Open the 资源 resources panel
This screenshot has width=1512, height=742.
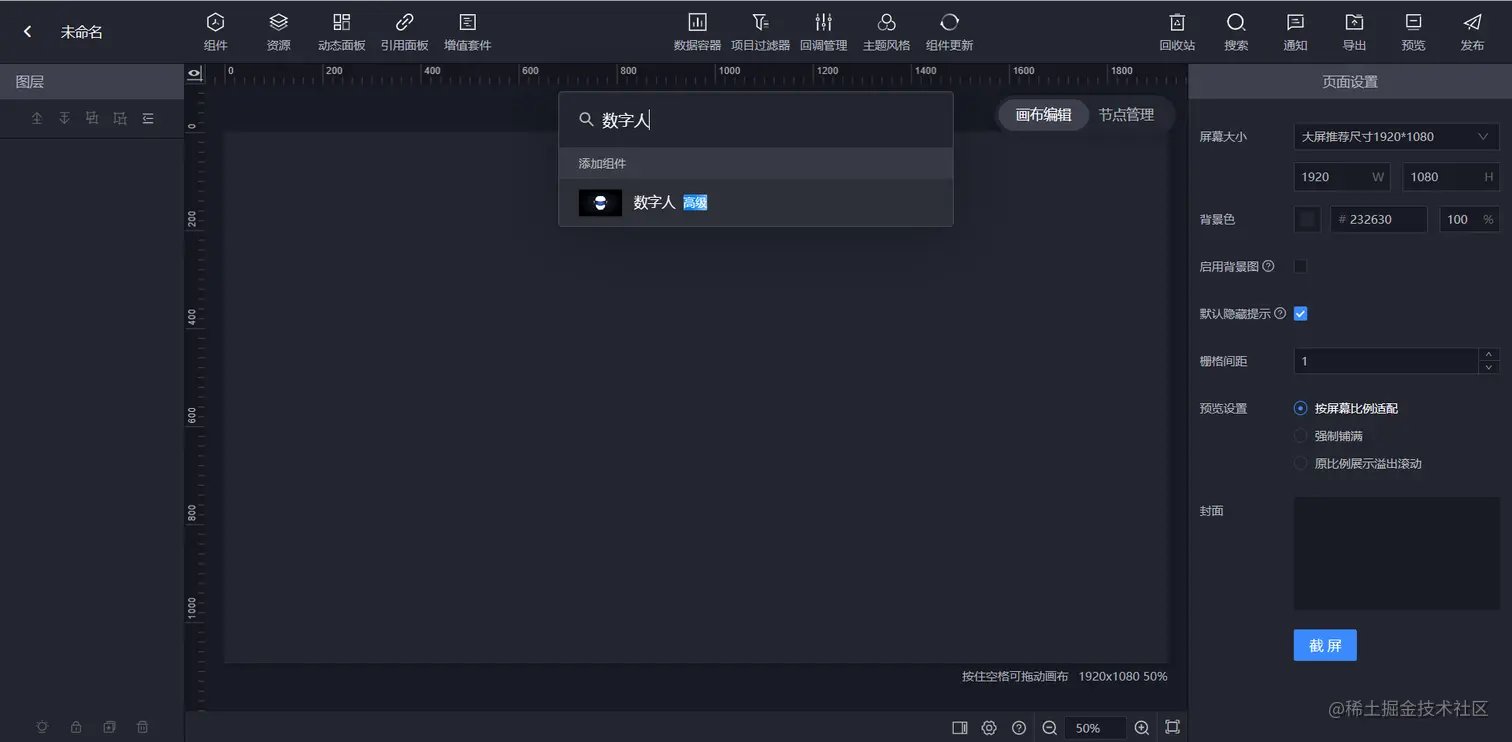279,31
